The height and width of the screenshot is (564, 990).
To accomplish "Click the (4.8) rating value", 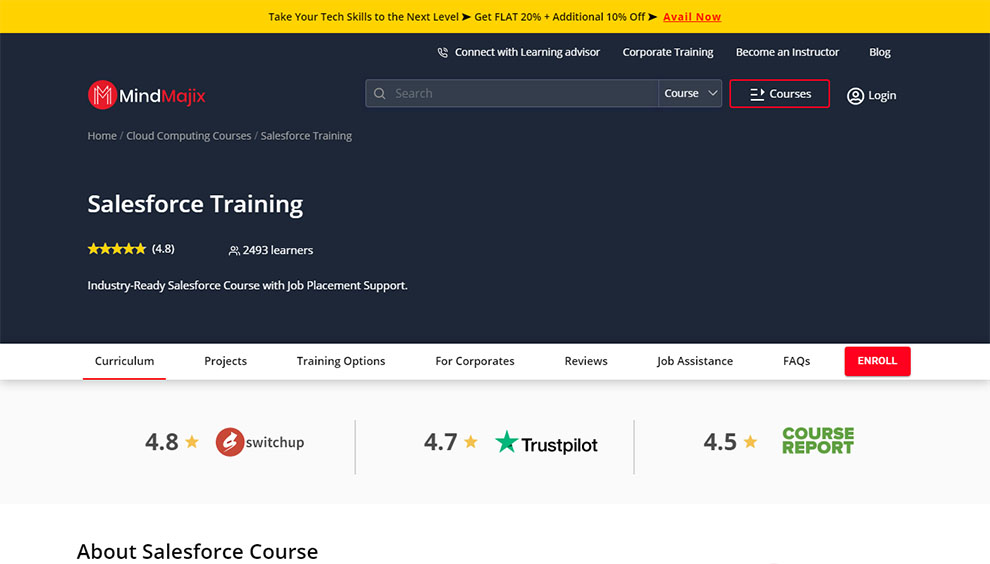I will pyautogui.click(x=163, y=249).
